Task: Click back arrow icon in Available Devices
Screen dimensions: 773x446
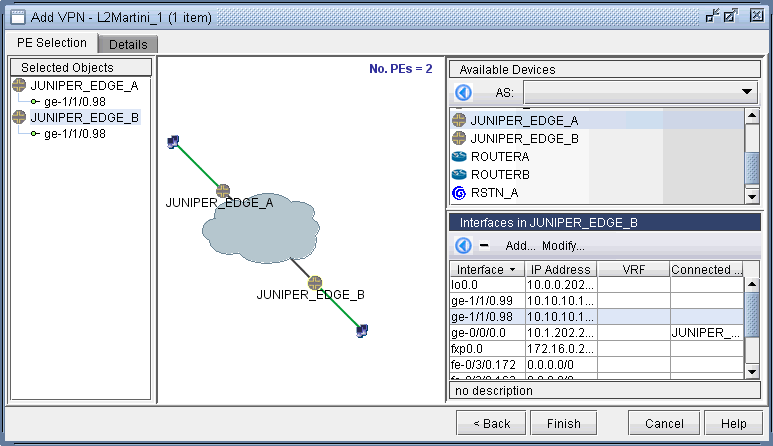Action: [x=464, y=93]
